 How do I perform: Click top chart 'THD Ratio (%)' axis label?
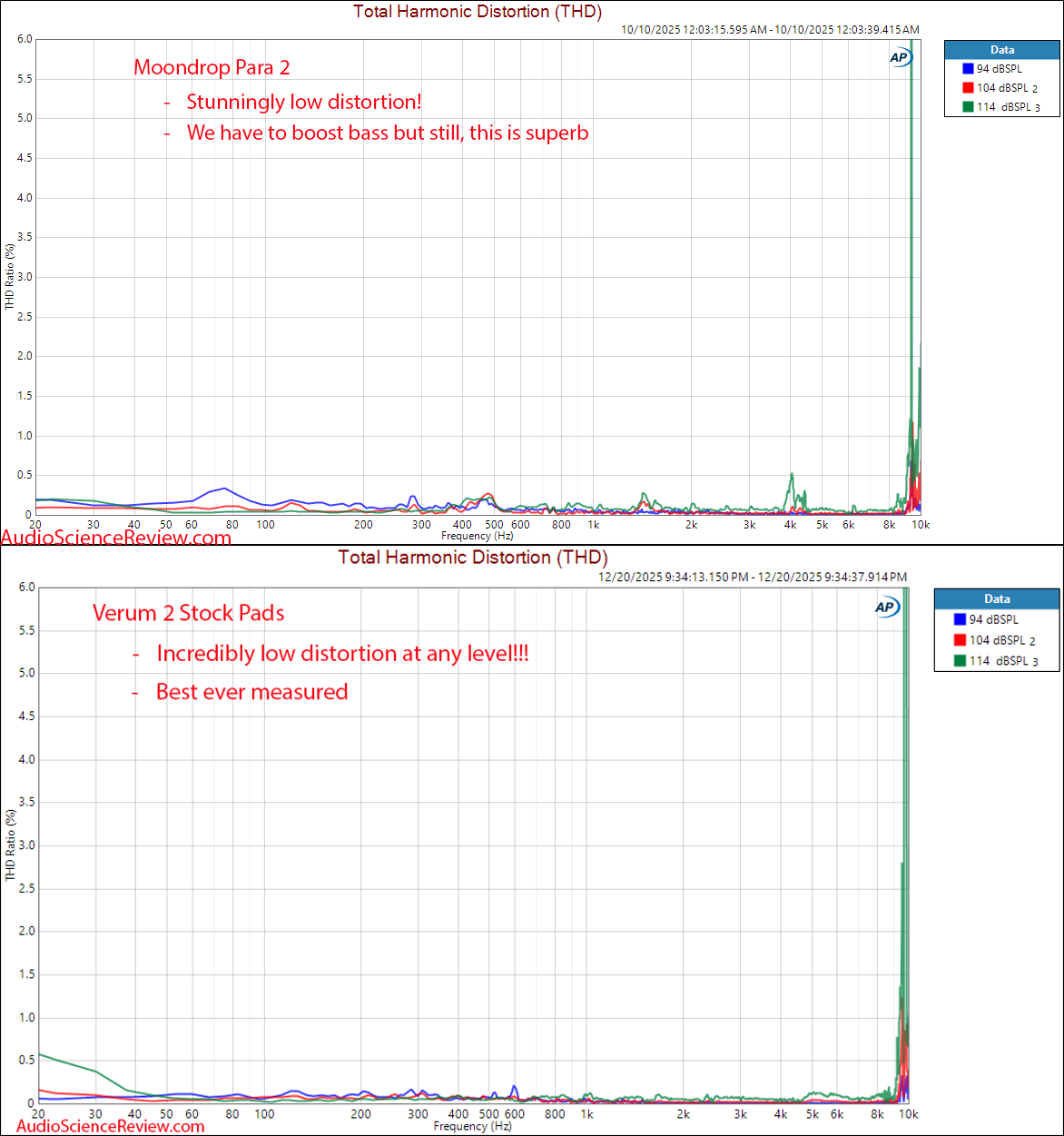coord(10,277)
